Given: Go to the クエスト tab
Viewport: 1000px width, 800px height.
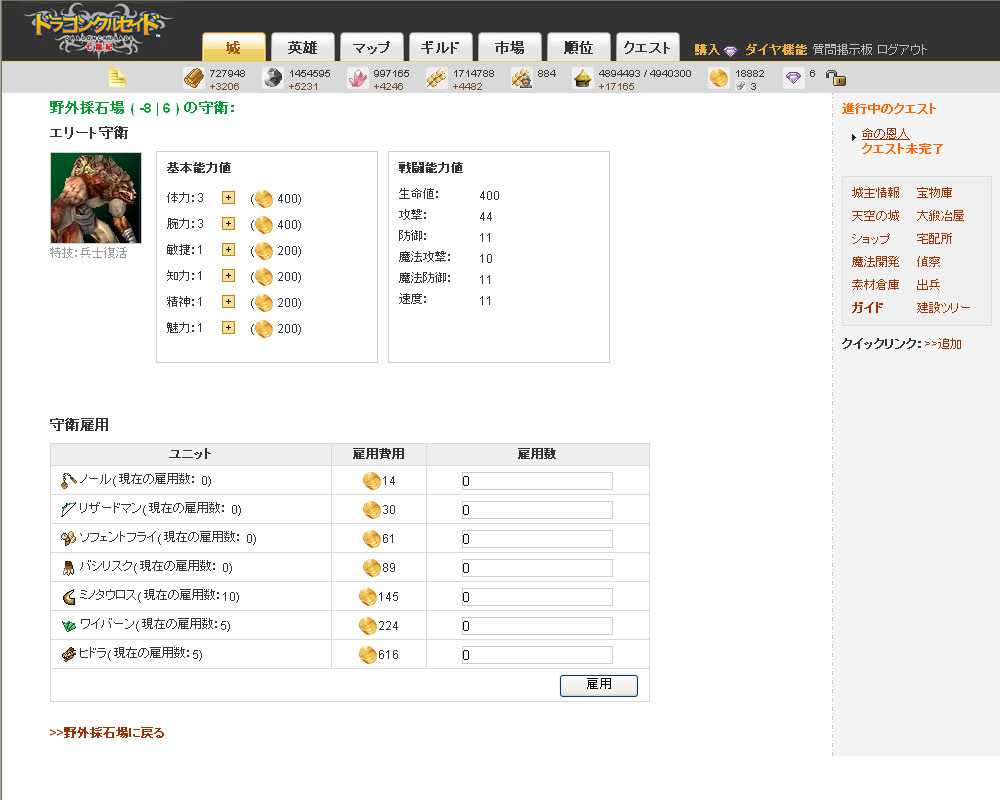Looking at the screenshot, I should click(647, 48).
